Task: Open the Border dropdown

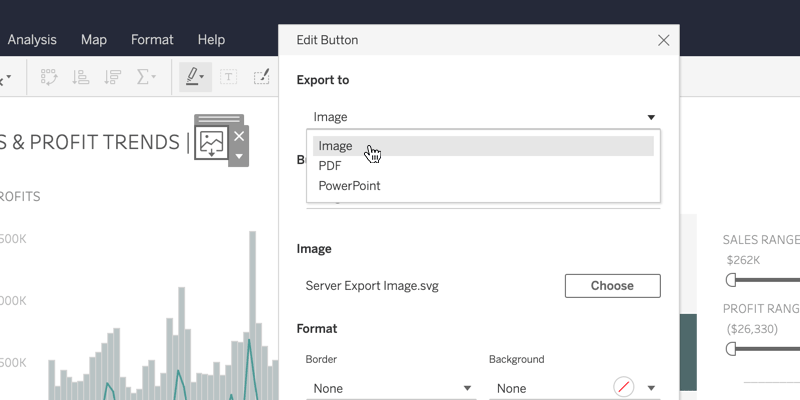Action: [x=389, y=388]
